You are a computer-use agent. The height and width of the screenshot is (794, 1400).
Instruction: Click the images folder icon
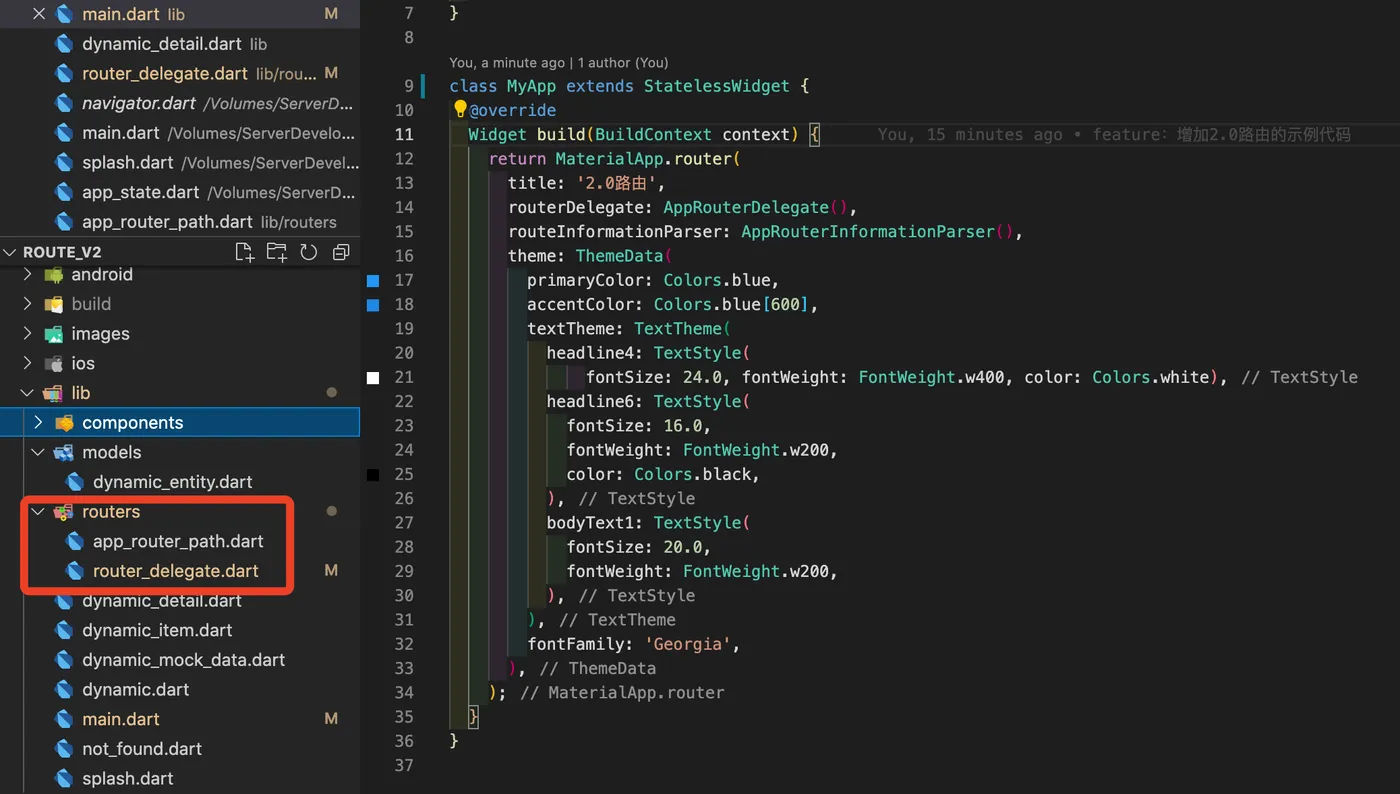[53, 334]
